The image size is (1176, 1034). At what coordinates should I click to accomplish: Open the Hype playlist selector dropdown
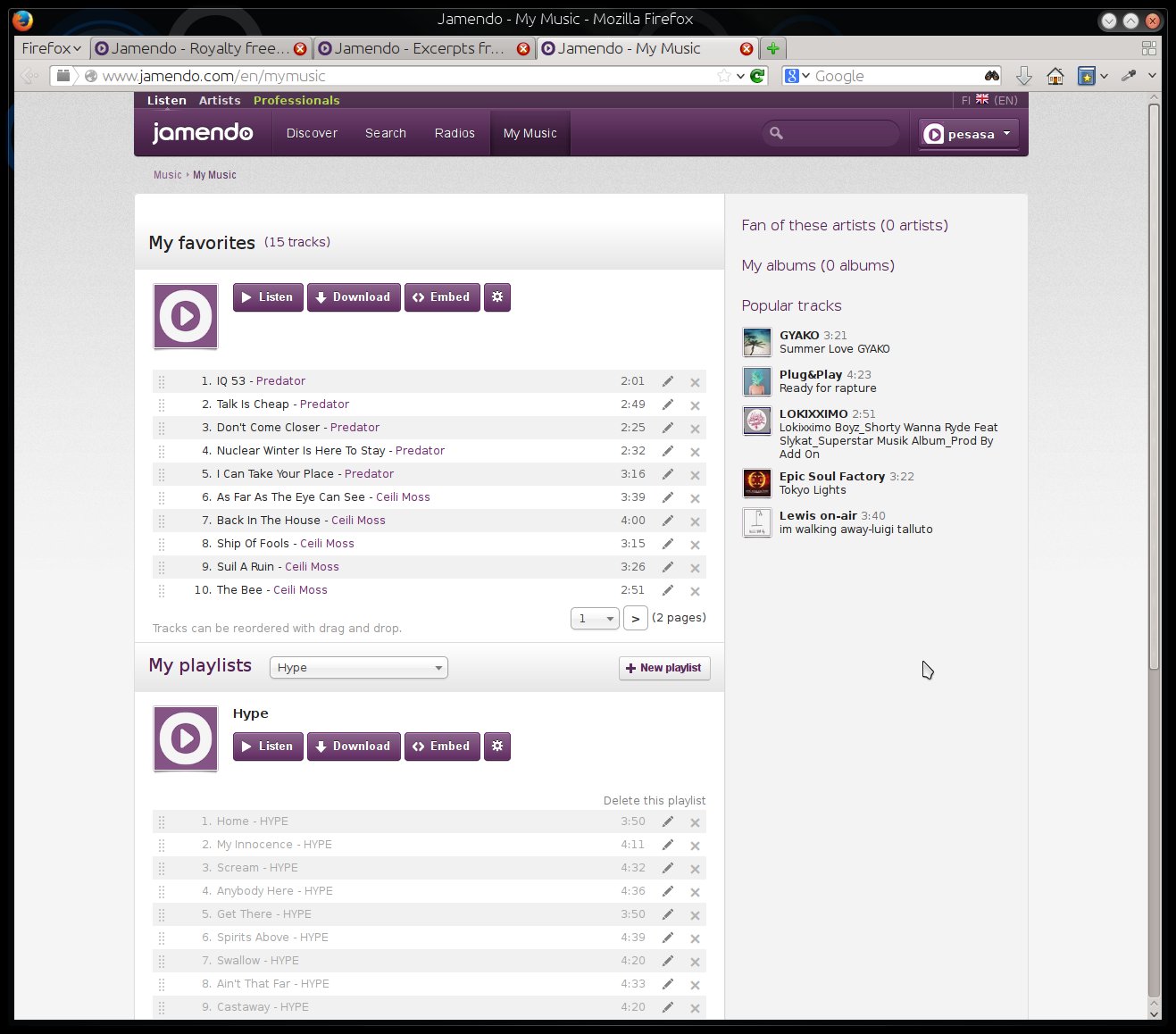(x=358, y=668)
